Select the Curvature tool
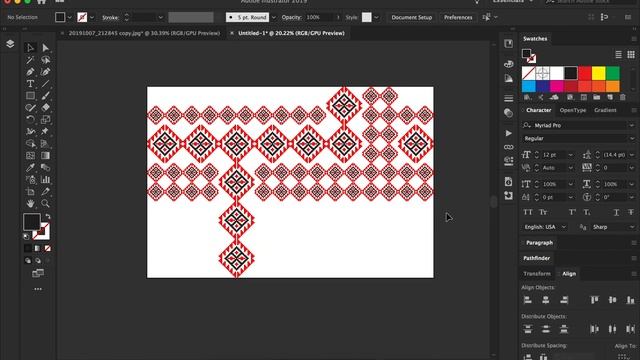The height and width of the screenshot is (360, 640). (x=45, y=72)
